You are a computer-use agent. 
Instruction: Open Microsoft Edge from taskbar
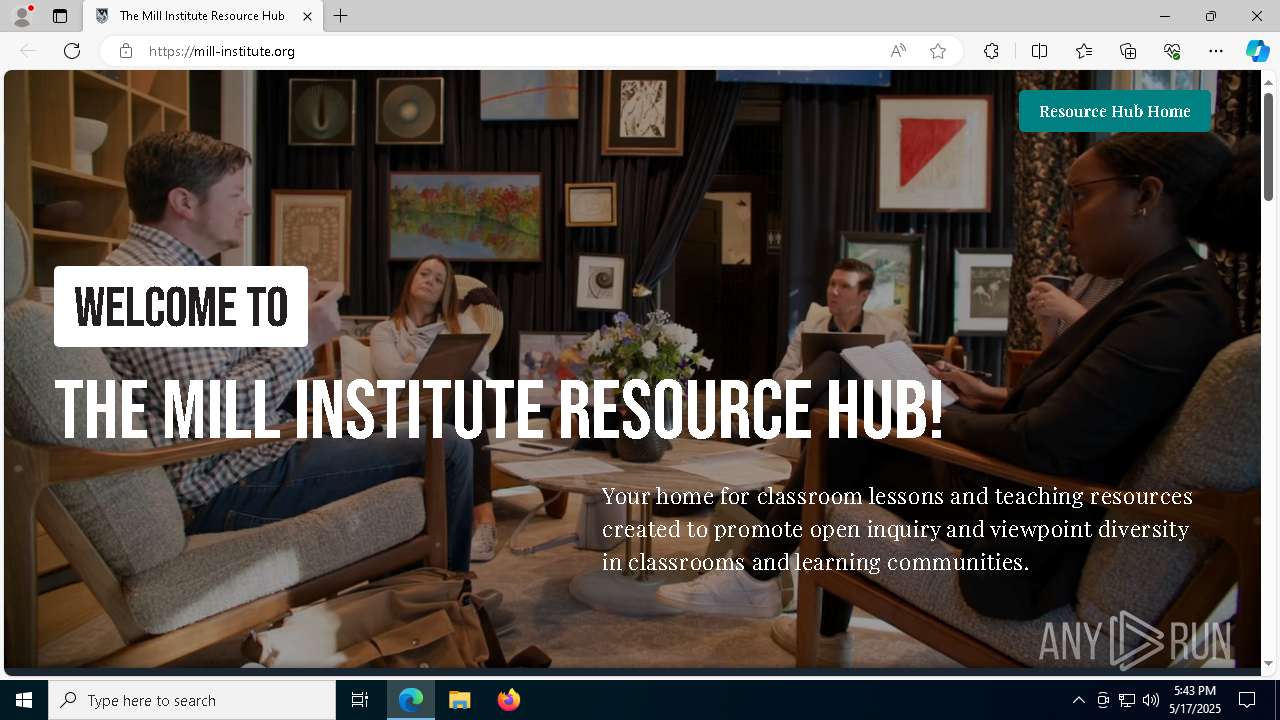click(x=411, y=700)
